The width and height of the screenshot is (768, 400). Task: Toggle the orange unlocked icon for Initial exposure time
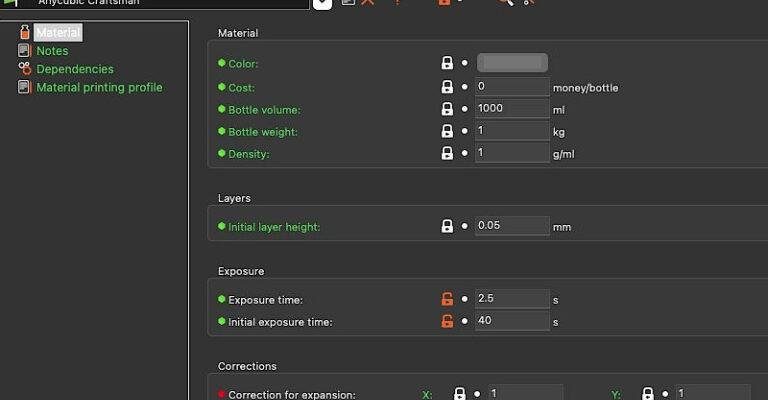pos(447,321)
